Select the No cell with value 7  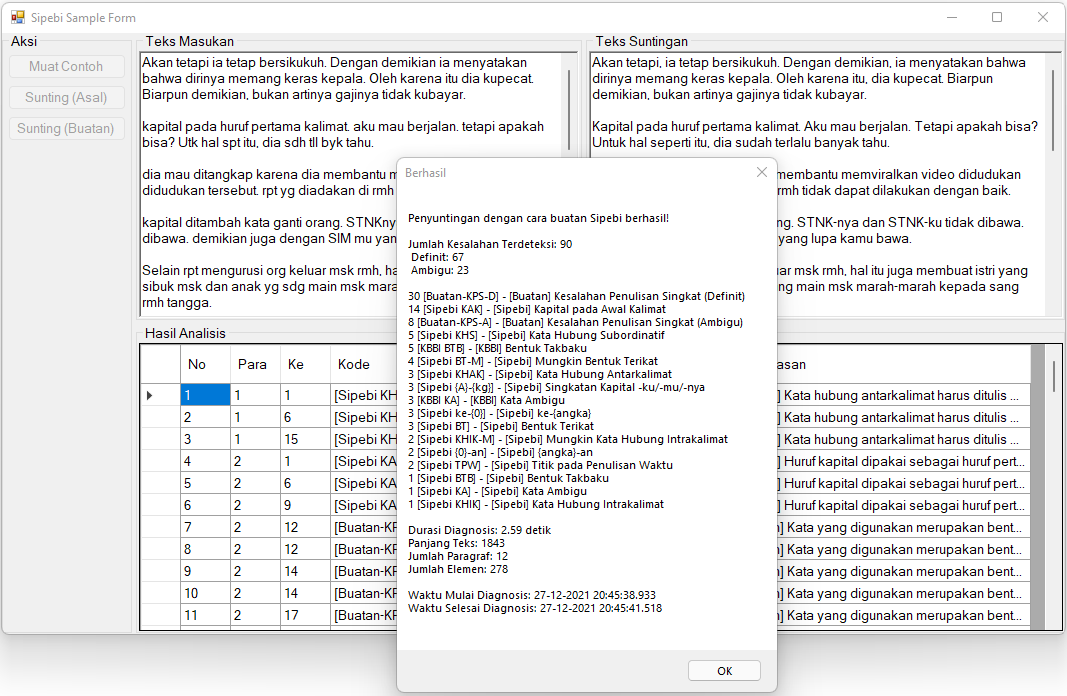pyautogui.click(x=206, y=527)
